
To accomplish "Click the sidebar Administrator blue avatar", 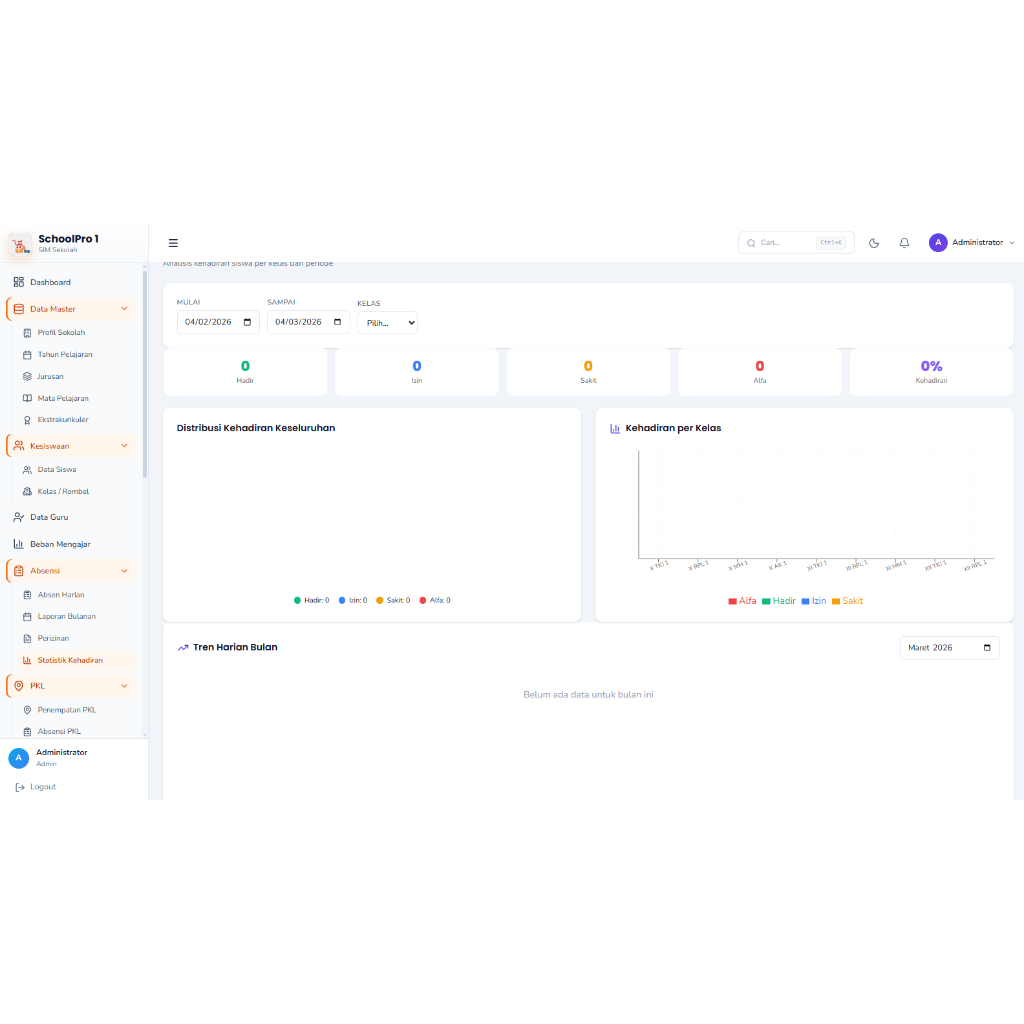I will (x=18, y=758).
